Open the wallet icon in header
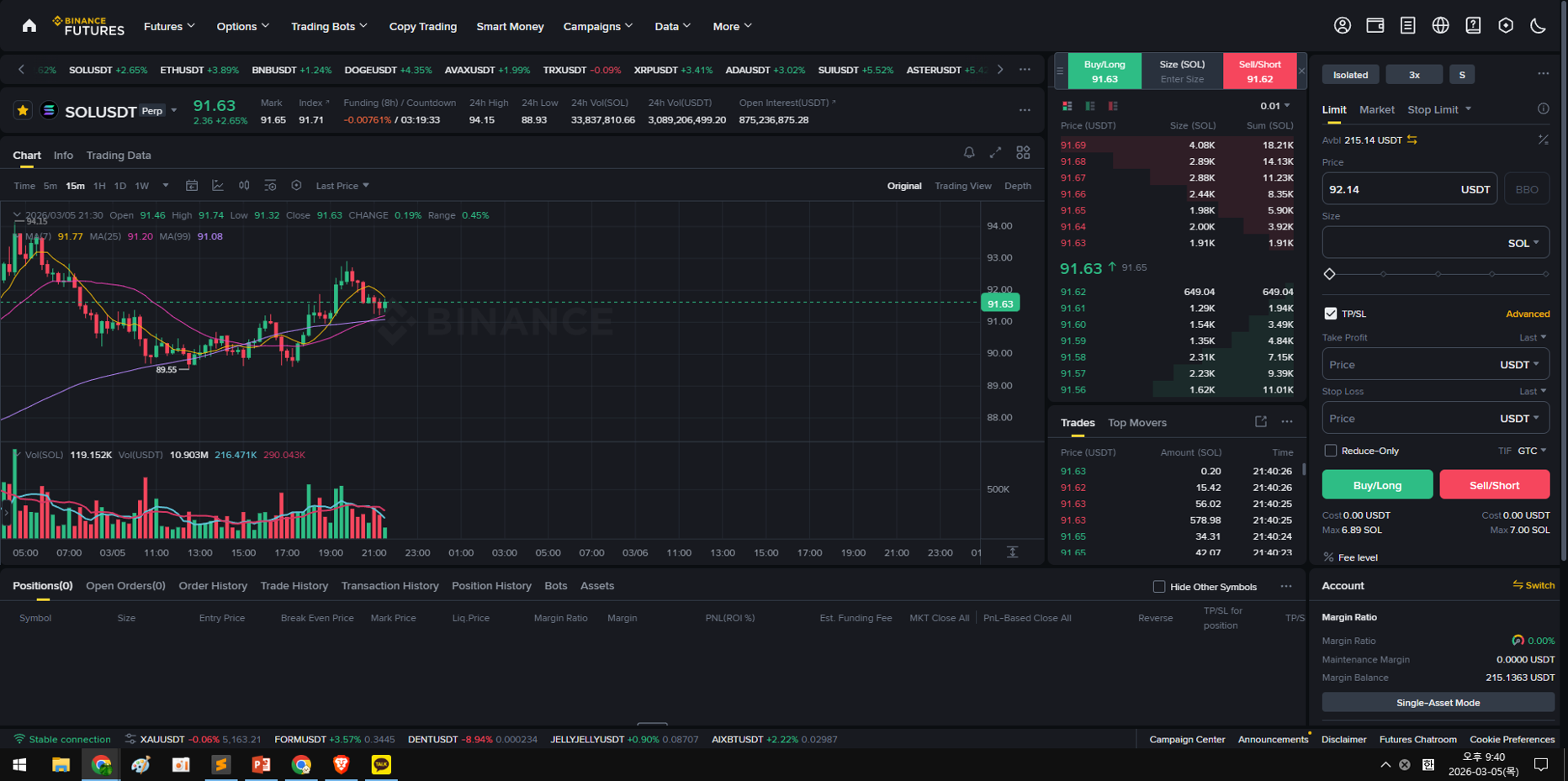Screen dimensions: 1568x781 pos(1375,25)
